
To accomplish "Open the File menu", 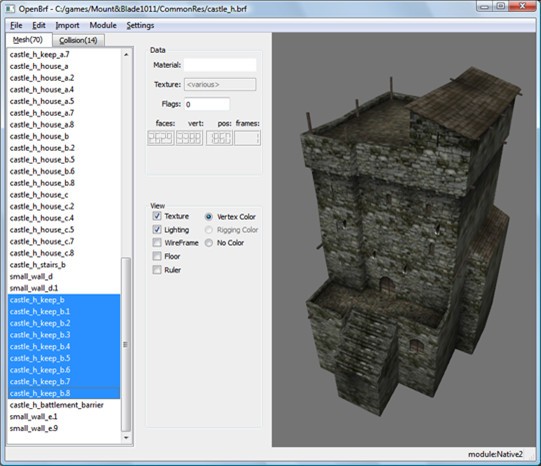I will click(x=16, y=26).
